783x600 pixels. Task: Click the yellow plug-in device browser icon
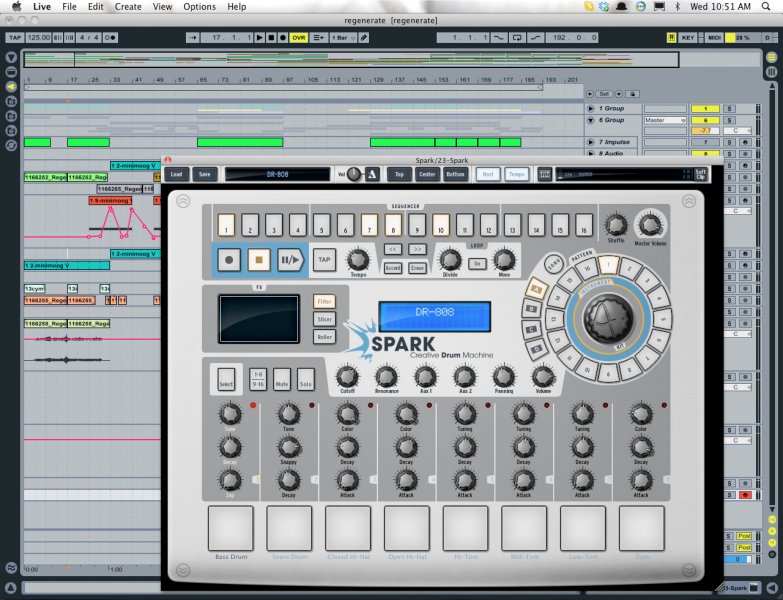(x=11, y=87)
